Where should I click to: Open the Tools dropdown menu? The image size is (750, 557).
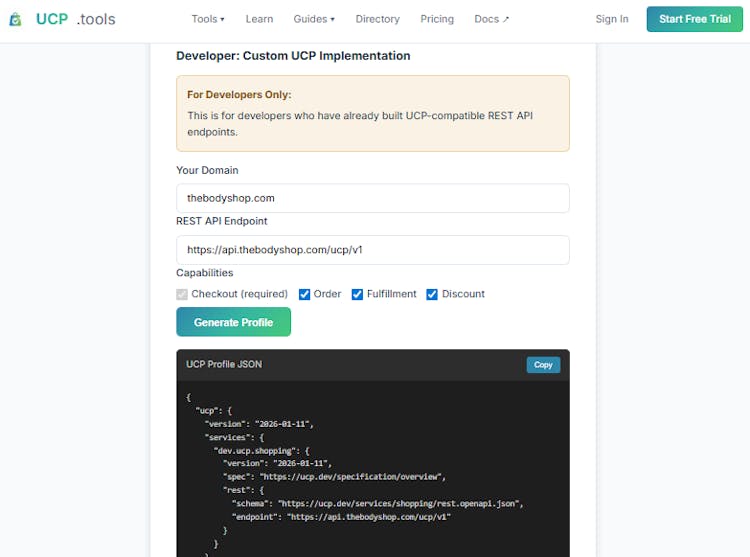click(x=208, y=19)
